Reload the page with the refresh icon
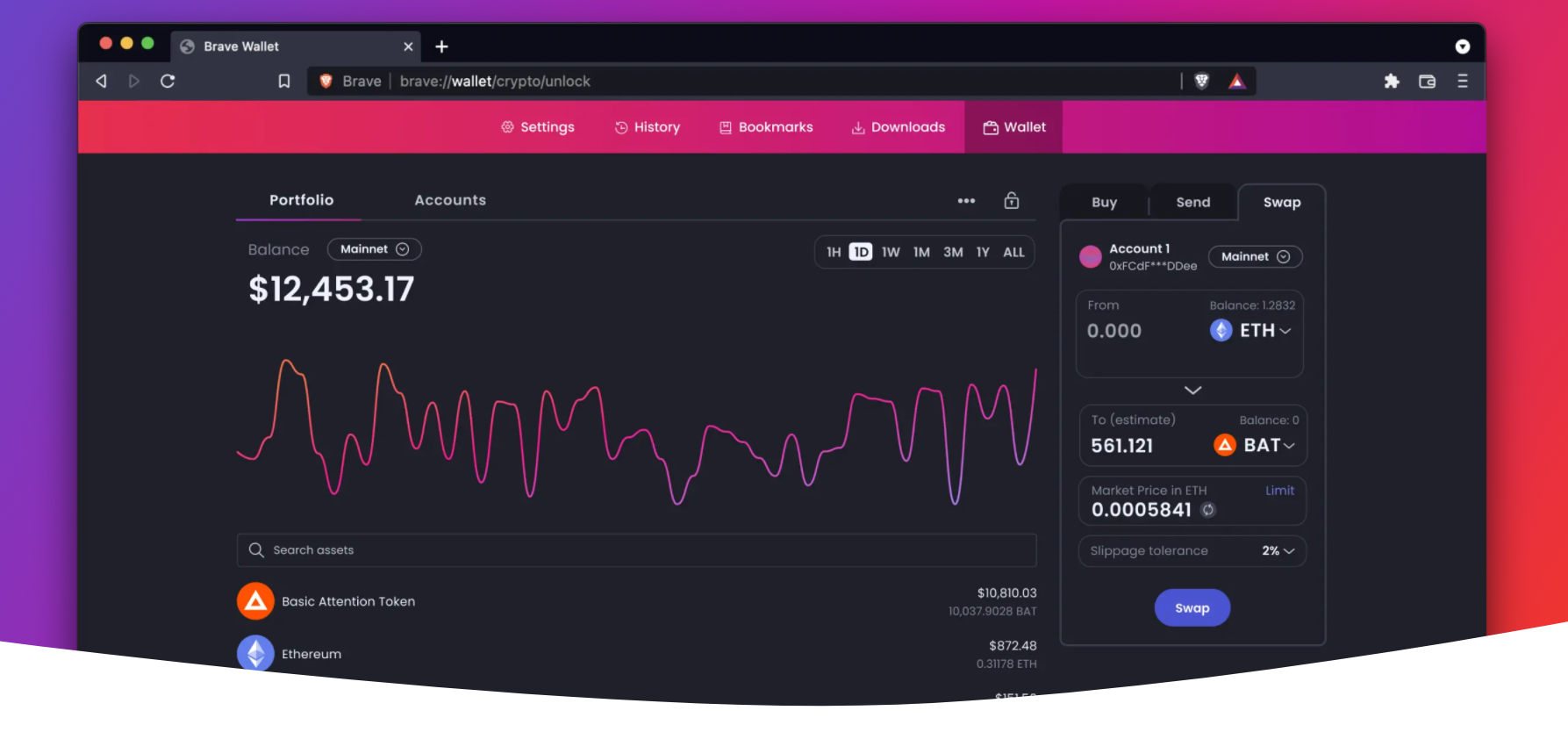This screenshot has width=1568, height=732. coord(168,82)
